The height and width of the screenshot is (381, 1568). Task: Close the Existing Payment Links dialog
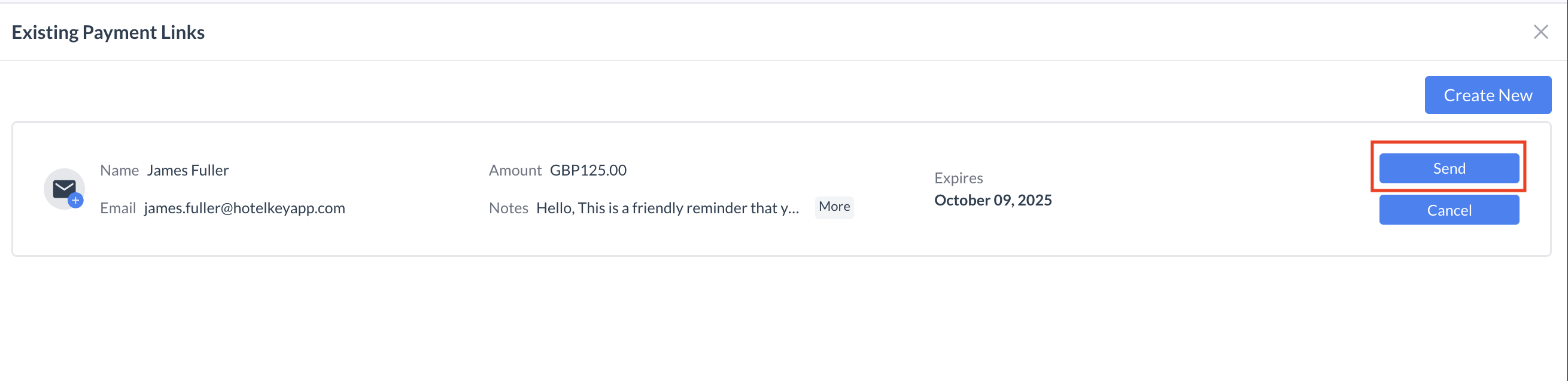1540,32
